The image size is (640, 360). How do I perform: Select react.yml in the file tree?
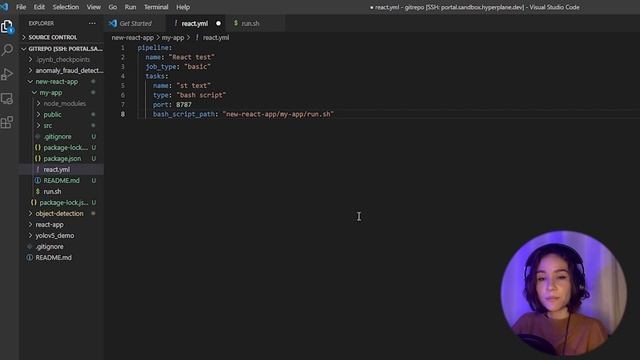(61, 169)
